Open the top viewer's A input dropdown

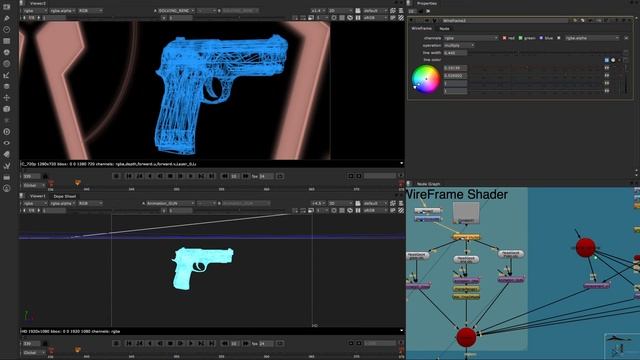[x=176, y=11]
